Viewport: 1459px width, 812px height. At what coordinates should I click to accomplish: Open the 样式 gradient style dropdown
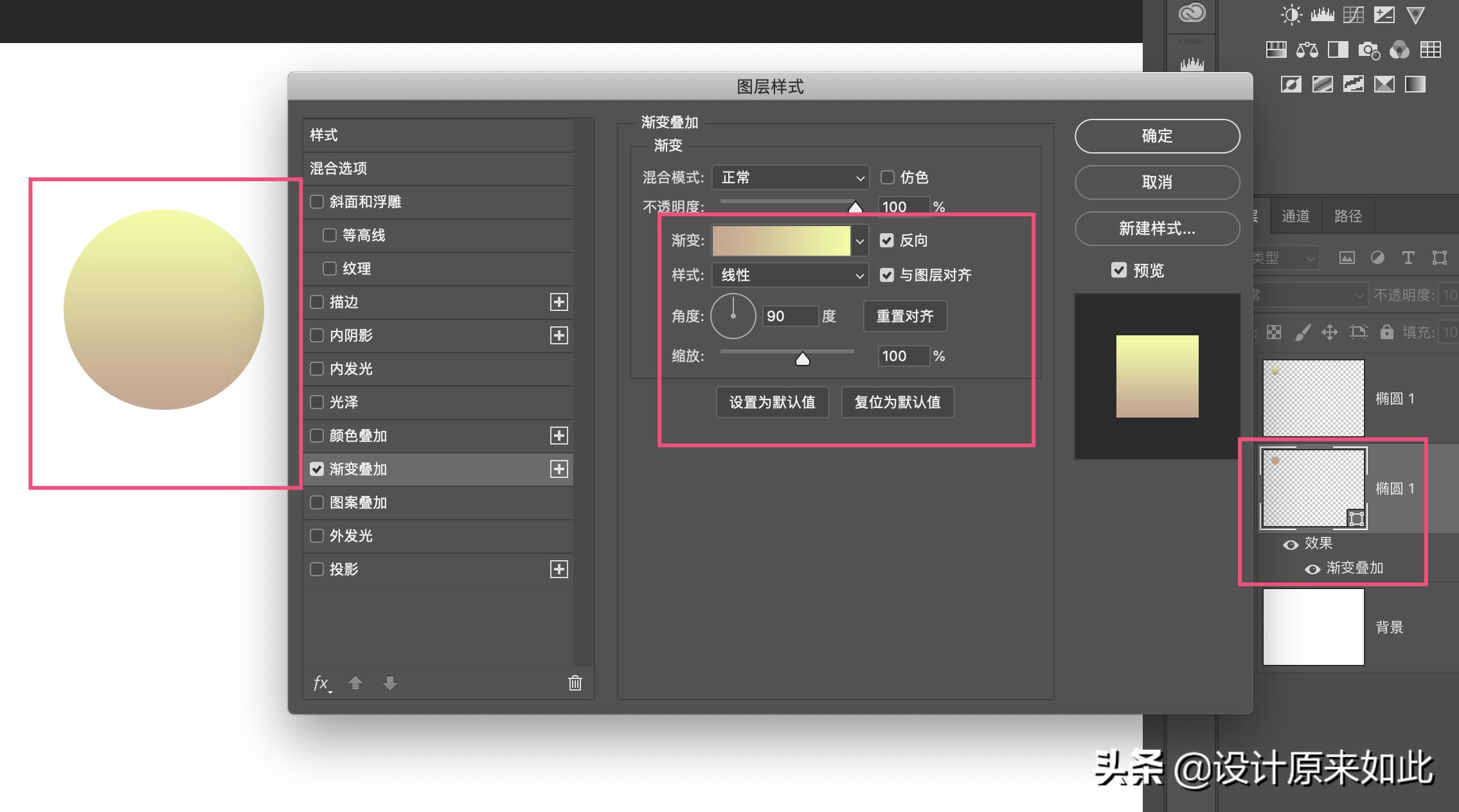click(x=791, y=276)
